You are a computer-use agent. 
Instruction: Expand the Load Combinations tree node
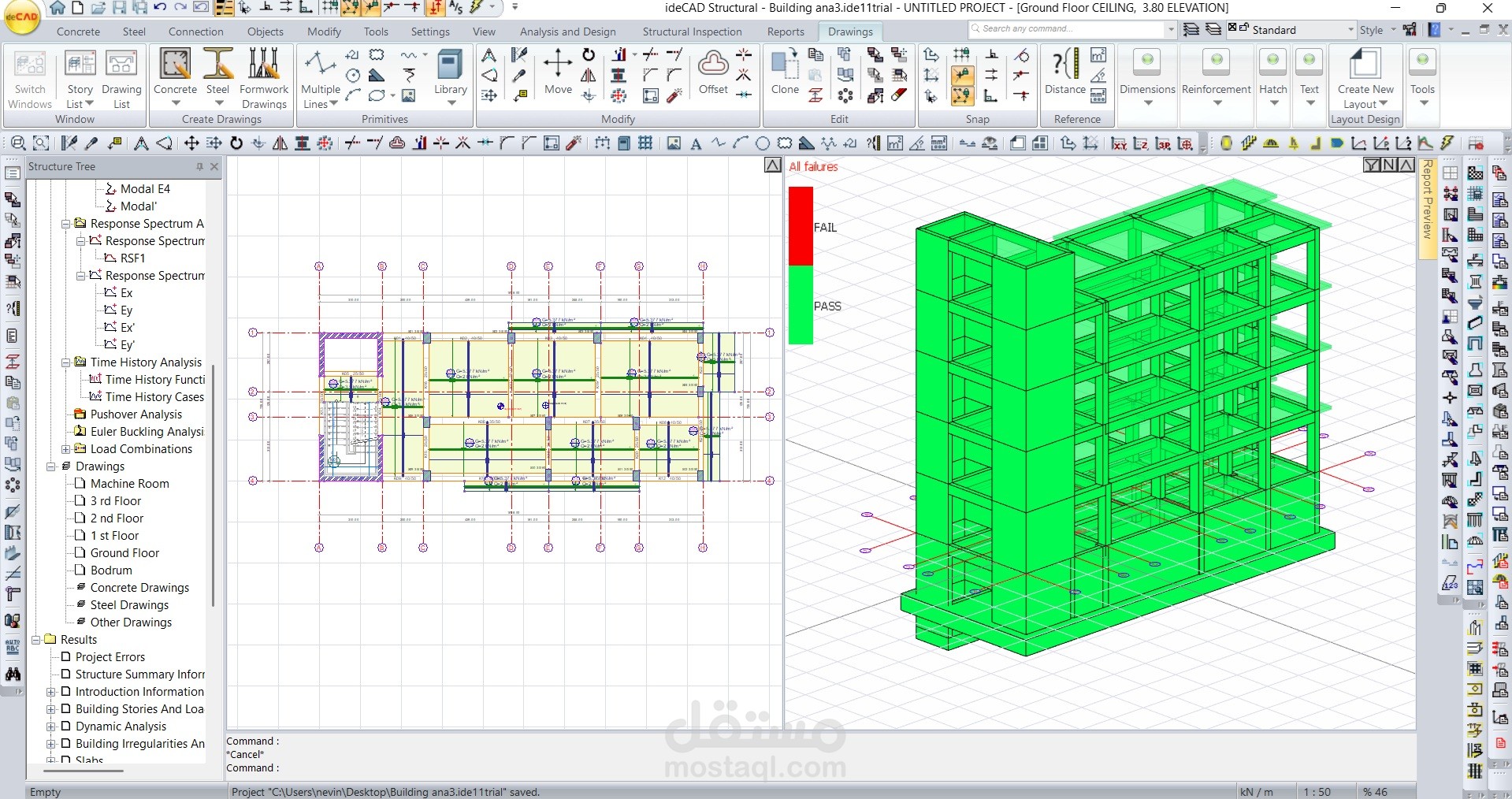[66, 449]
